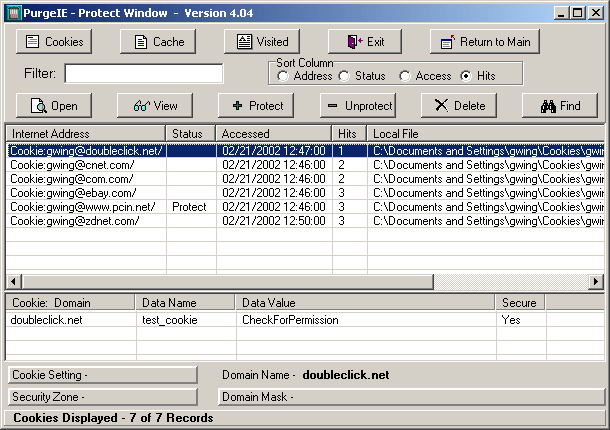Click the green plus Protect icon
Screen dimensions: 610x430
(x=237, y=105)
